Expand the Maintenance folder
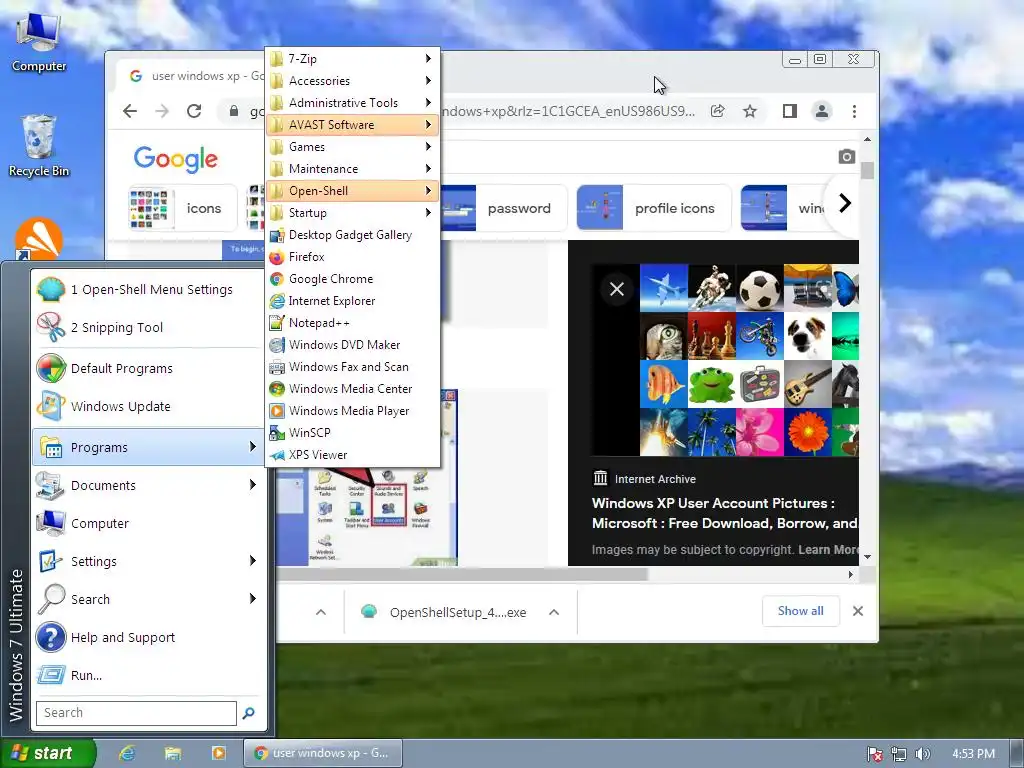1024x768 pixels. pyautogui.click(x=353, y=168)
